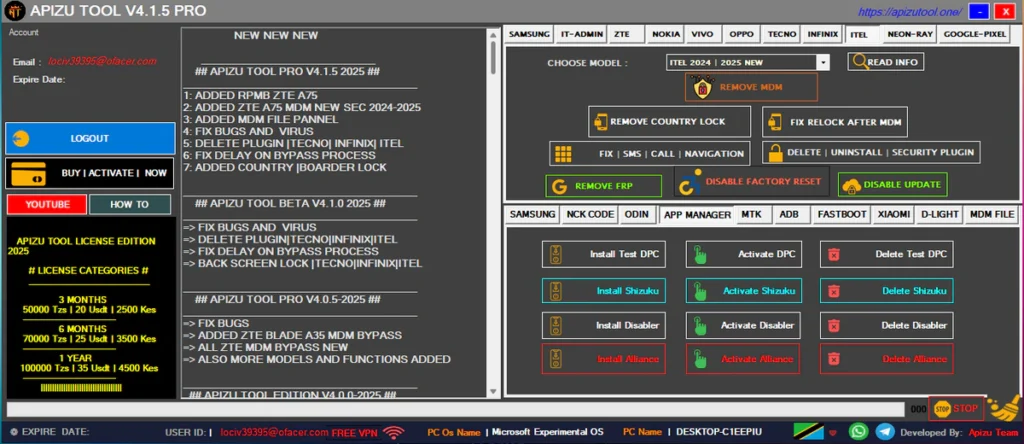The width and height of the screenshot is (1024, 444).
Task: Switch to the IT-ADMIN tab
Action: 581,34
